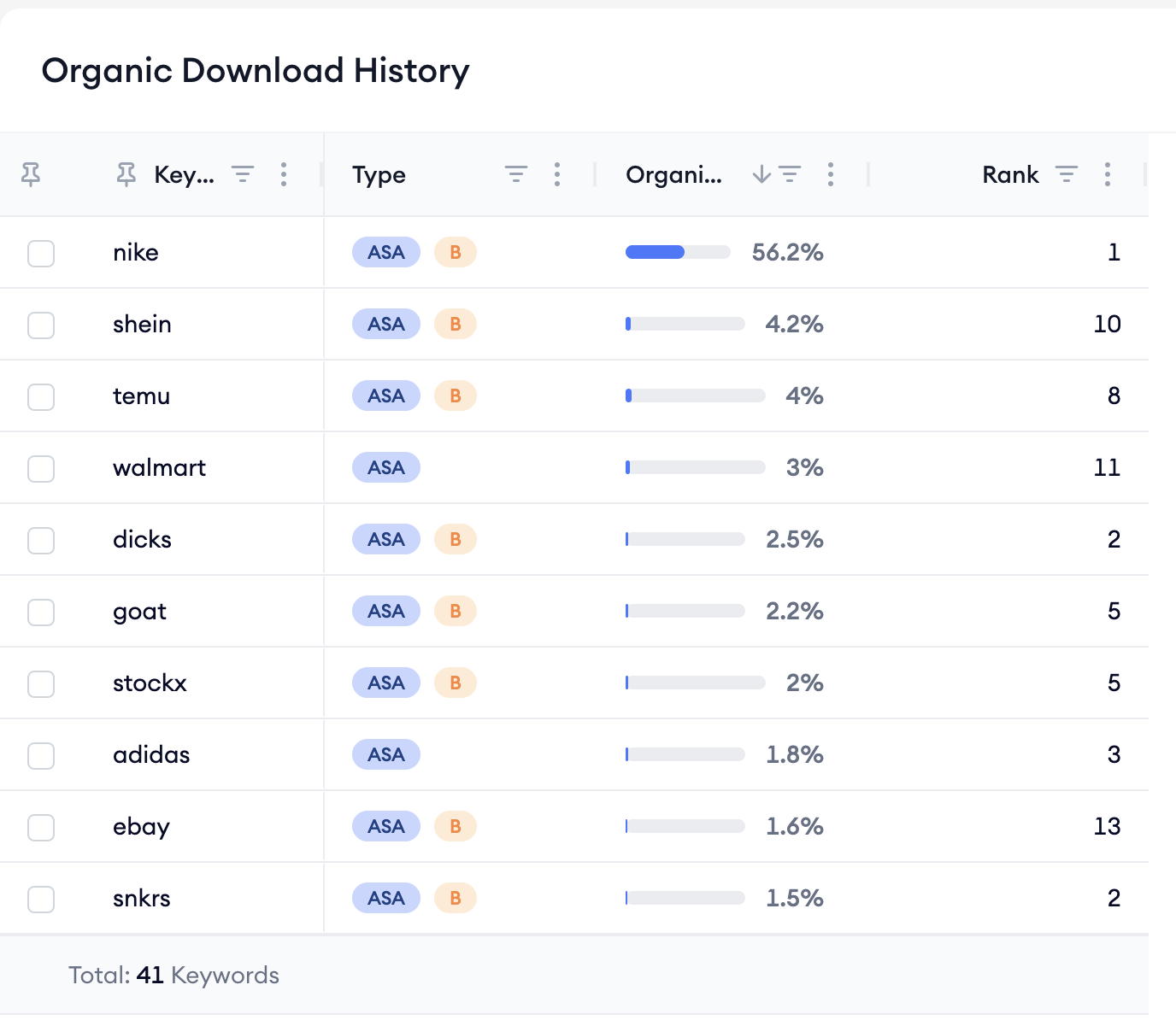Open the Rank column three-dot menu

(x=1108, y=175)
